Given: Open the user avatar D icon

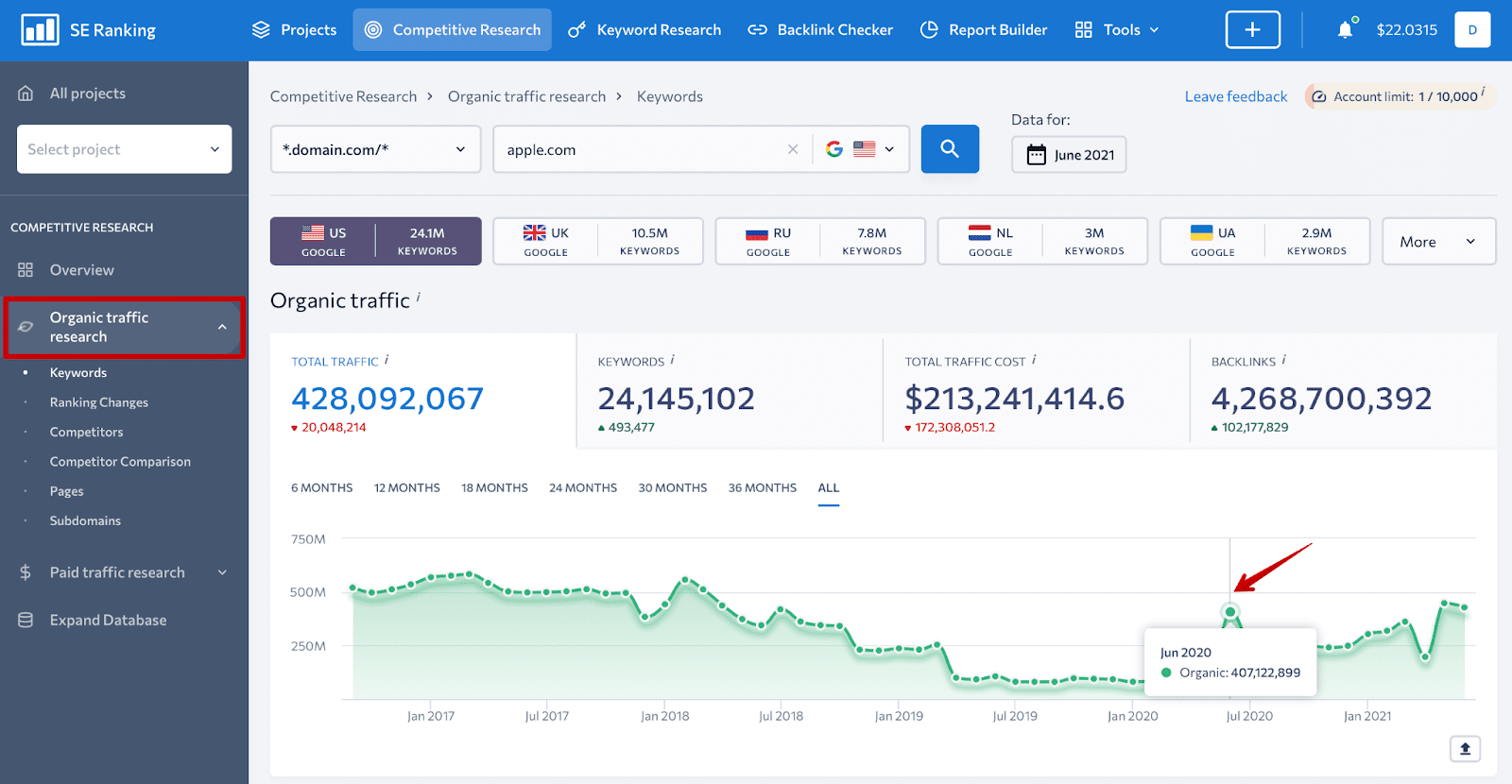Looking at the screenshot, I should click(x=1472, y=30).
